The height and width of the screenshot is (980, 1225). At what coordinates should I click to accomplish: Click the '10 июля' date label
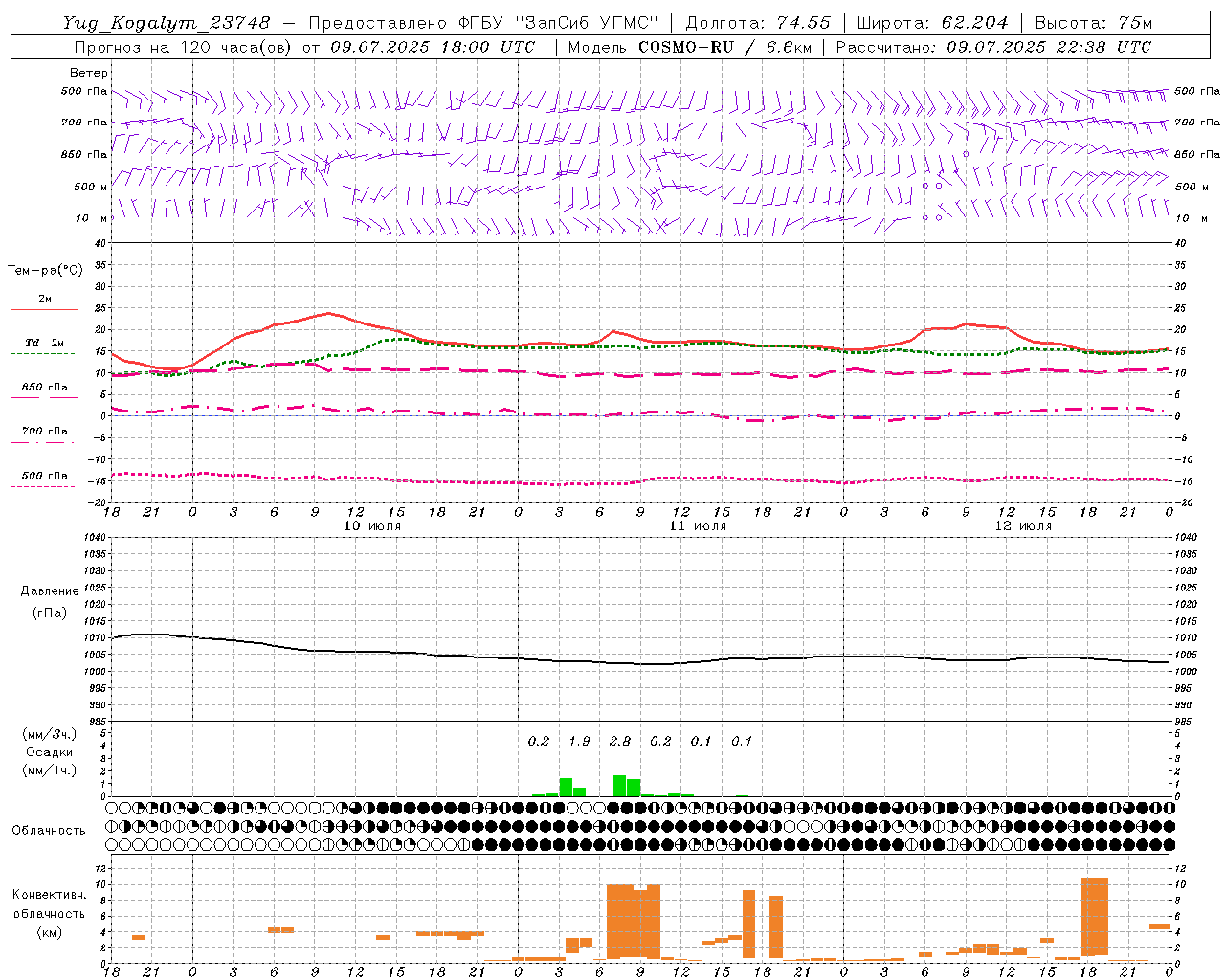tap(372, 525)
